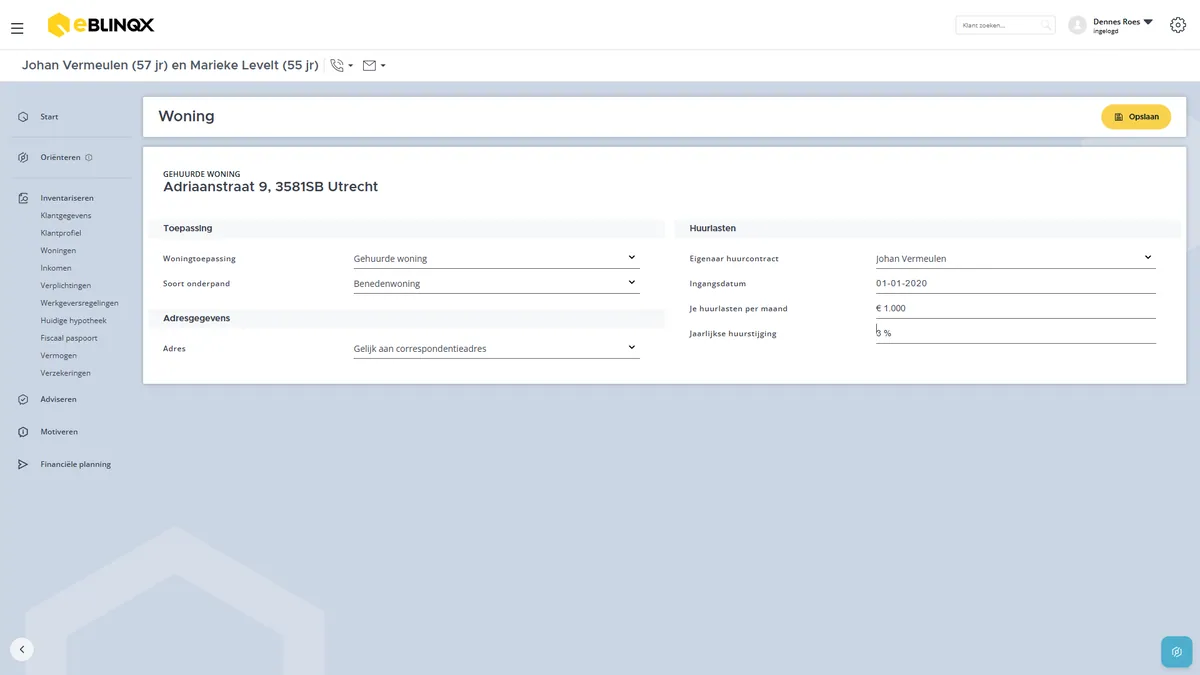This screenshot has height=675, width=1200.
Task: Collapse the sidebar with the arrow button
Action: pos(22,649)
